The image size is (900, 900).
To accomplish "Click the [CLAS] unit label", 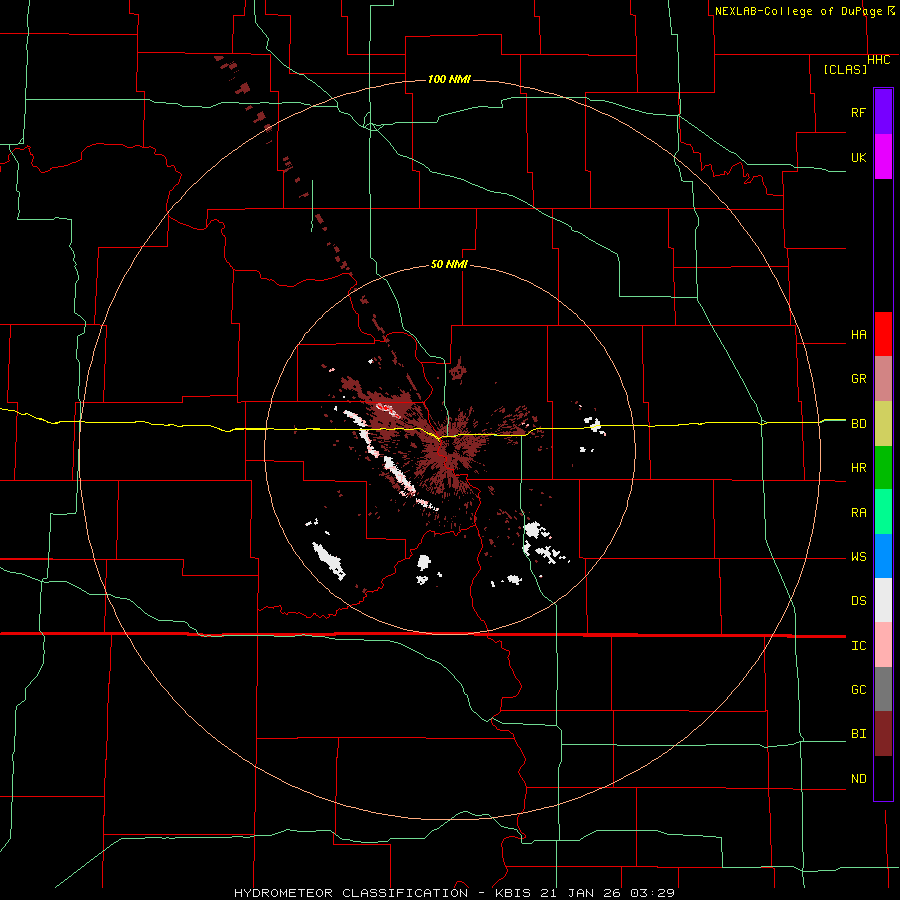I will 845,69.
